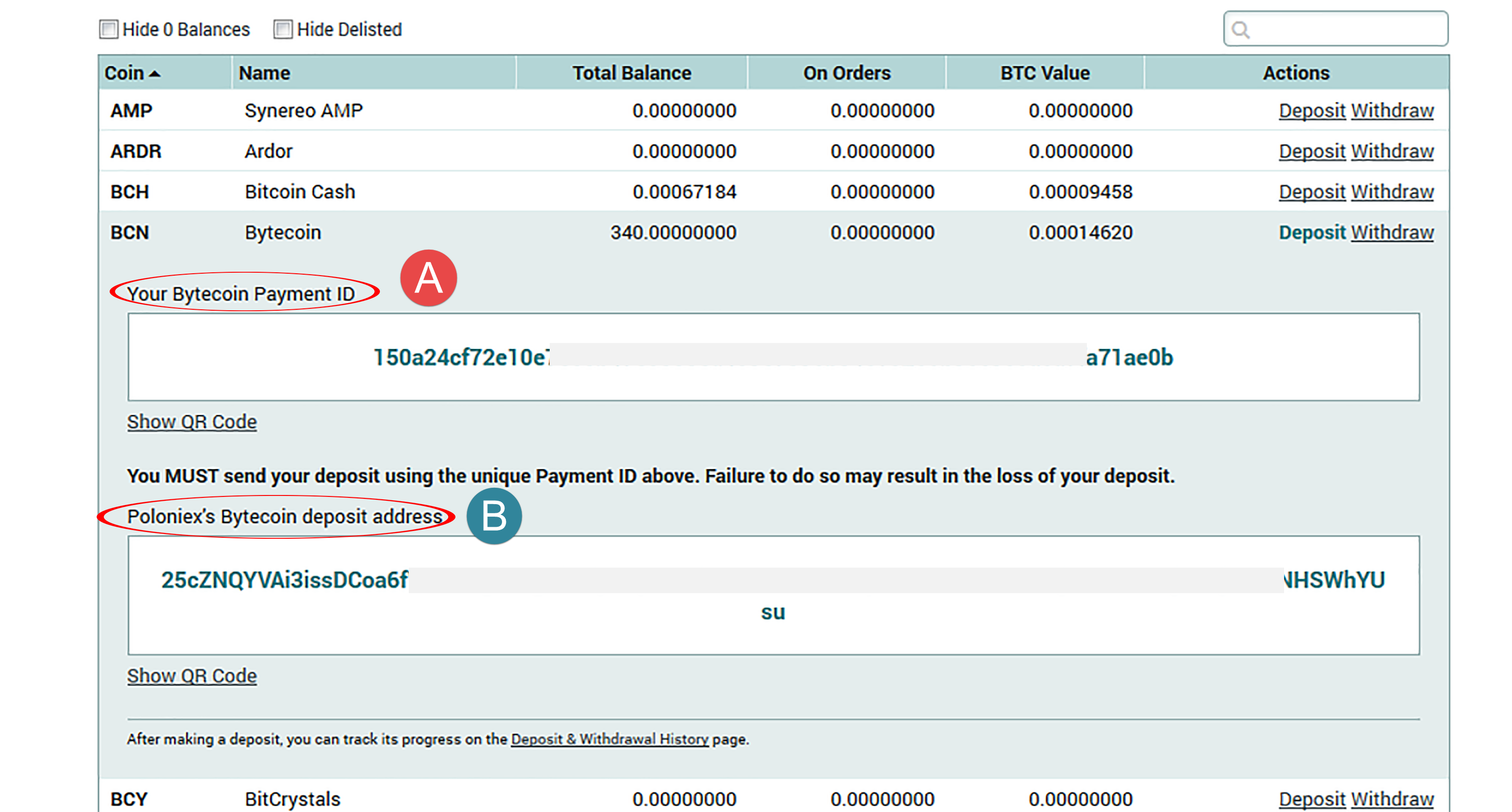
Task: Collapse the BCN Deposit section
Action: pyautogui.click(x=1311, y=232)
